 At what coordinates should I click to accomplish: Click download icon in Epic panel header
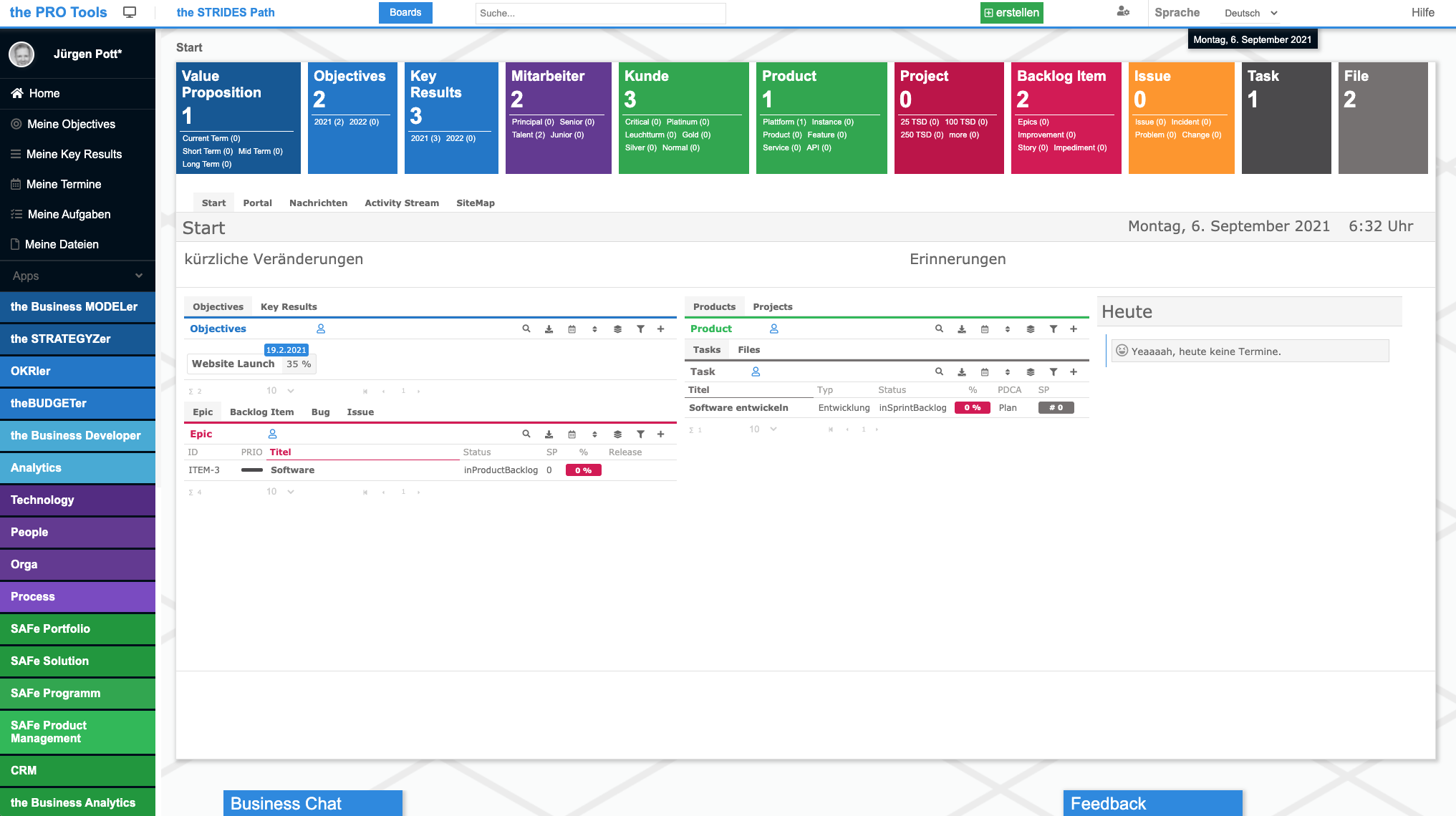pyautogui.click(x=549, y=434)
